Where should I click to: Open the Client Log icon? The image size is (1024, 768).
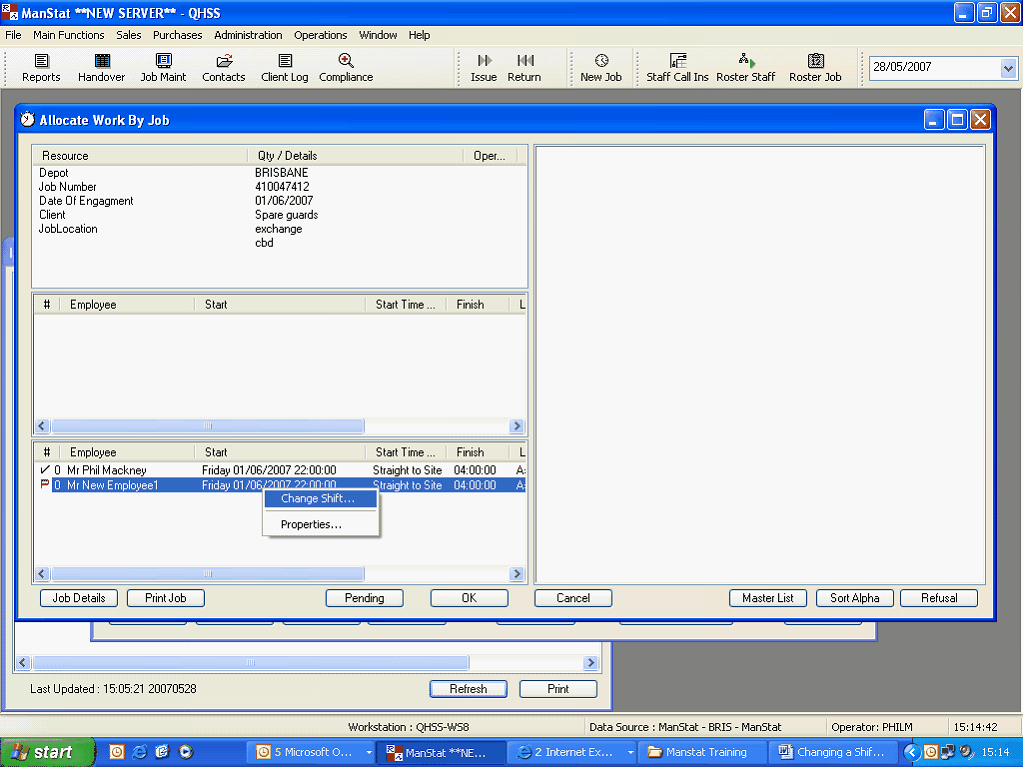click(285, 68)
